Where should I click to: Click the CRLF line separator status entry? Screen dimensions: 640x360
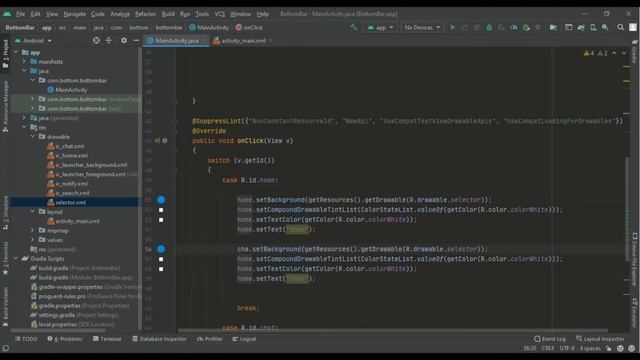tap(547, 348)
